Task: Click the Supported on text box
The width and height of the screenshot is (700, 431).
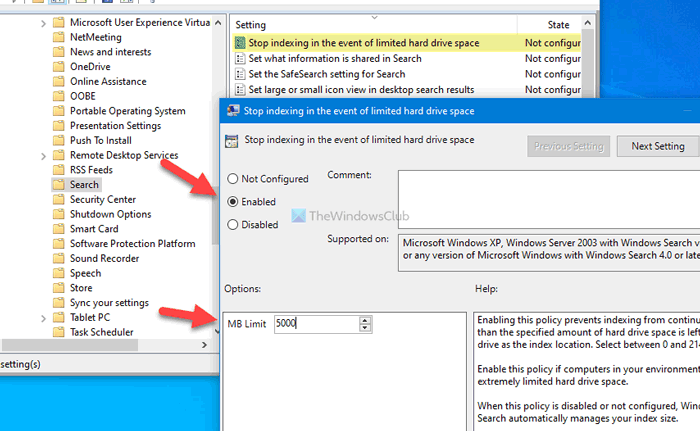Action: click(x=549, y=253)
